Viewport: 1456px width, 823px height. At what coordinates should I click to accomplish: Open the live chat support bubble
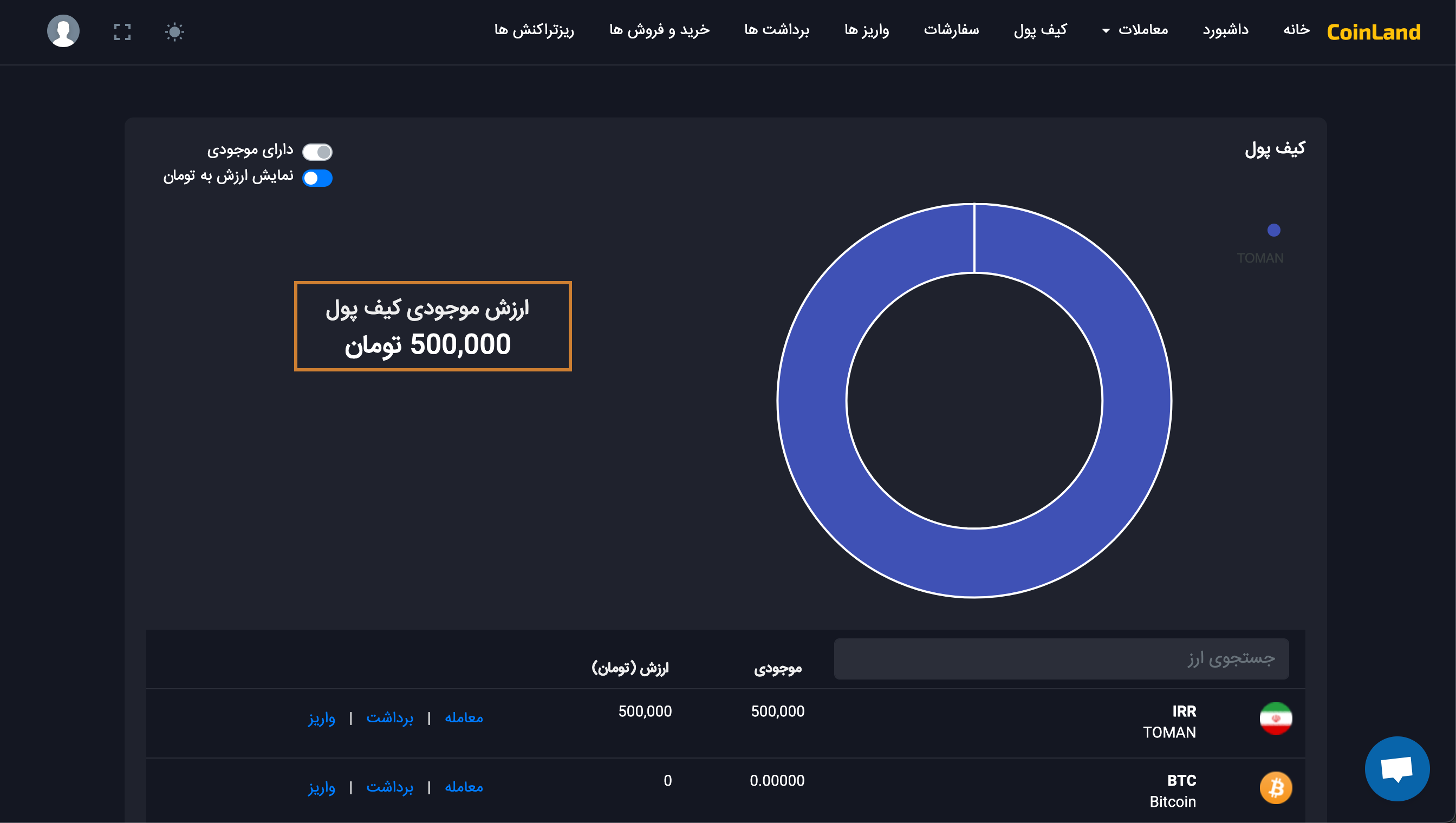coord(1396,768)
